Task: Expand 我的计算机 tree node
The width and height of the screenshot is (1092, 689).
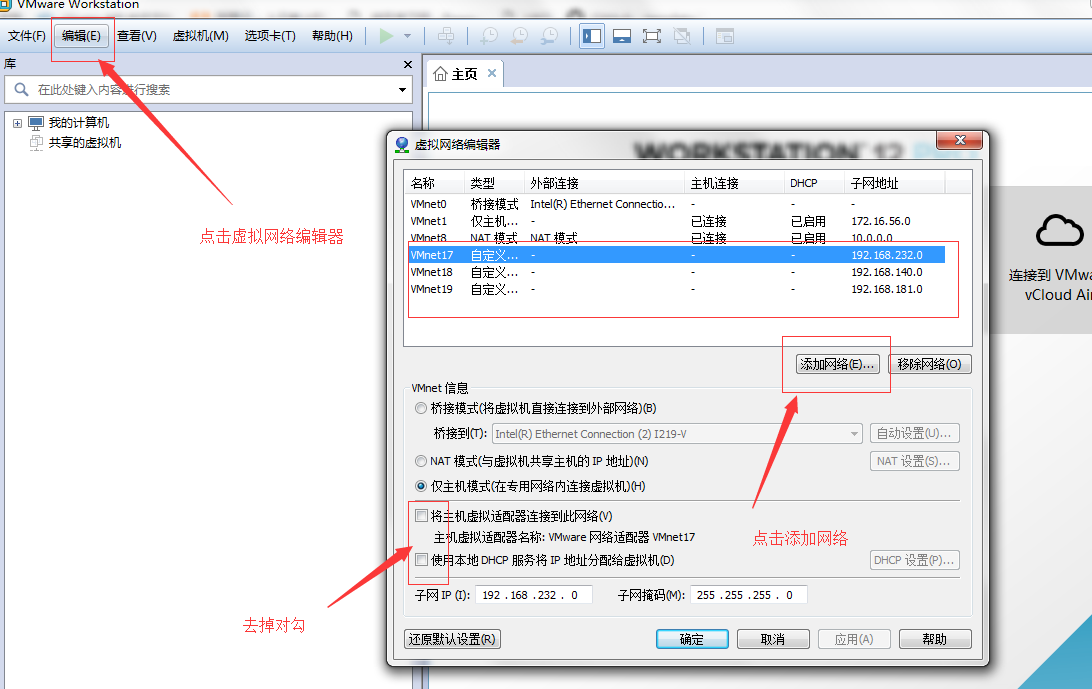Action: (x=17, y=123)
